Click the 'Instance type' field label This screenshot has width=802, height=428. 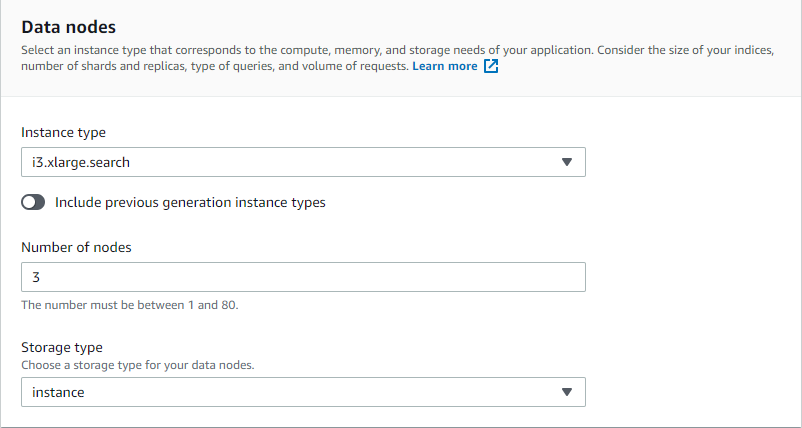63,132
